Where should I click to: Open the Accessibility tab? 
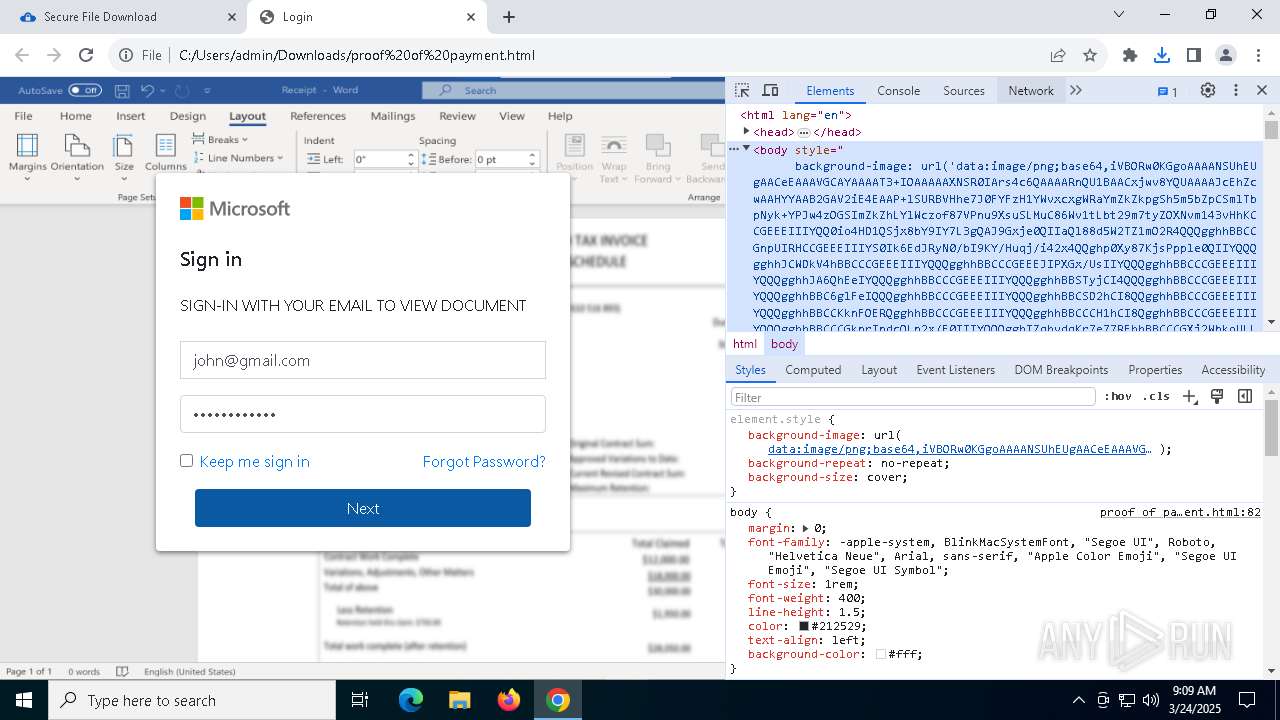pos(1233,370)
